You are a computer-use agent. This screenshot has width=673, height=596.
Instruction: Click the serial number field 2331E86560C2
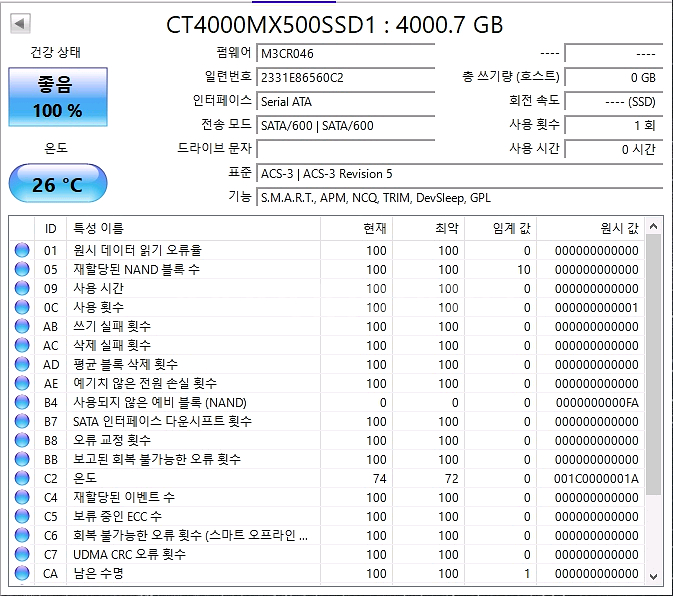[346, 78]
